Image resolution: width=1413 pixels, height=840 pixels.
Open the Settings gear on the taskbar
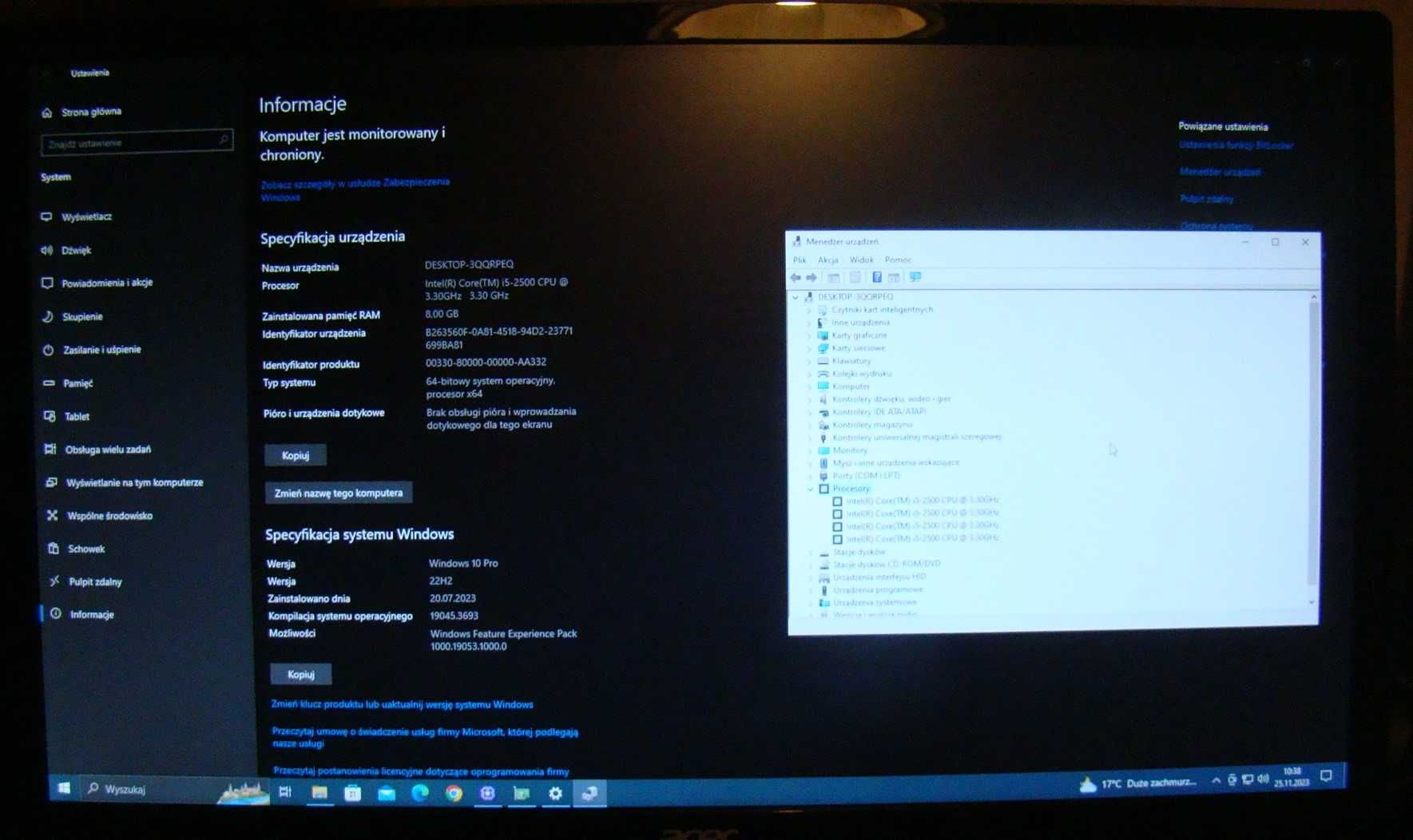[555, 793]
